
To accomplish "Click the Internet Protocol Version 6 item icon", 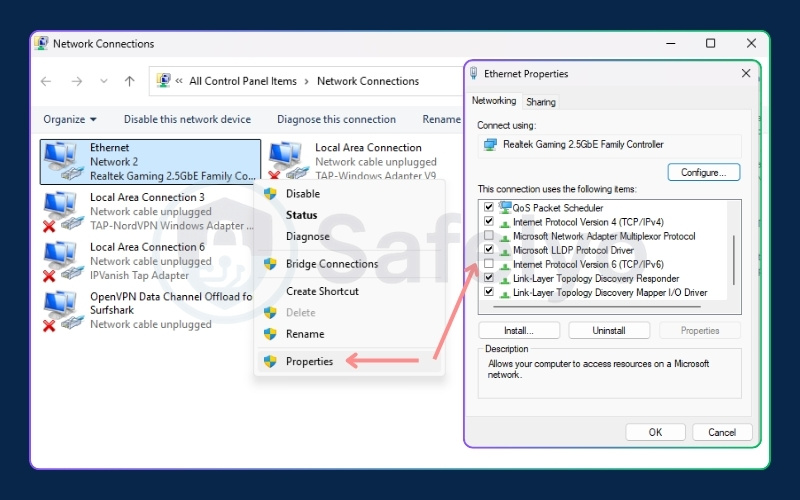I will (x=505, y=265).
